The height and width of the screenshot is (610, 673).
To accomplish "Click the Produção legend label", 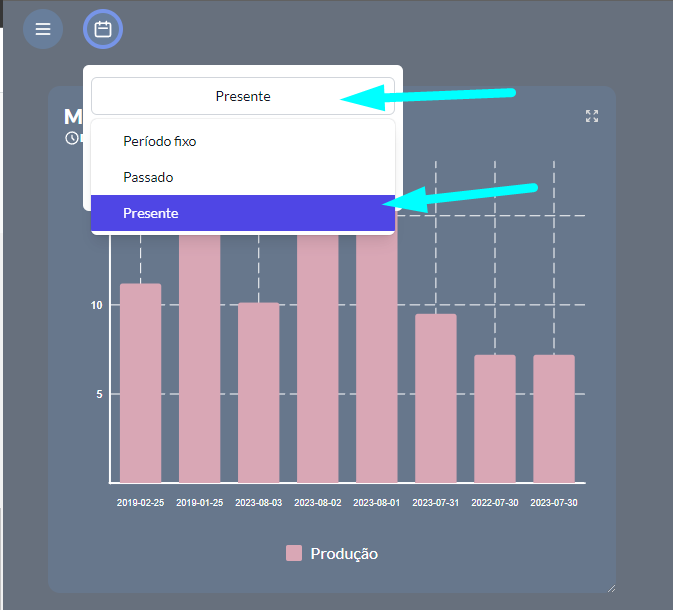I will [344, 554].
